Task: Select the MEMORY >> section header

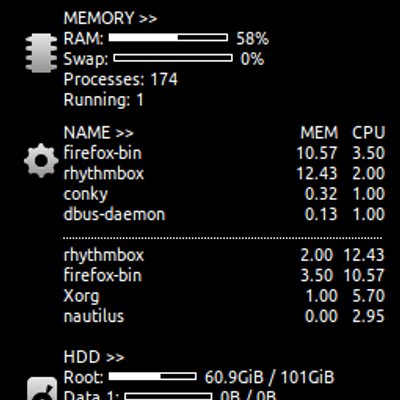Action: coord(110,18)
